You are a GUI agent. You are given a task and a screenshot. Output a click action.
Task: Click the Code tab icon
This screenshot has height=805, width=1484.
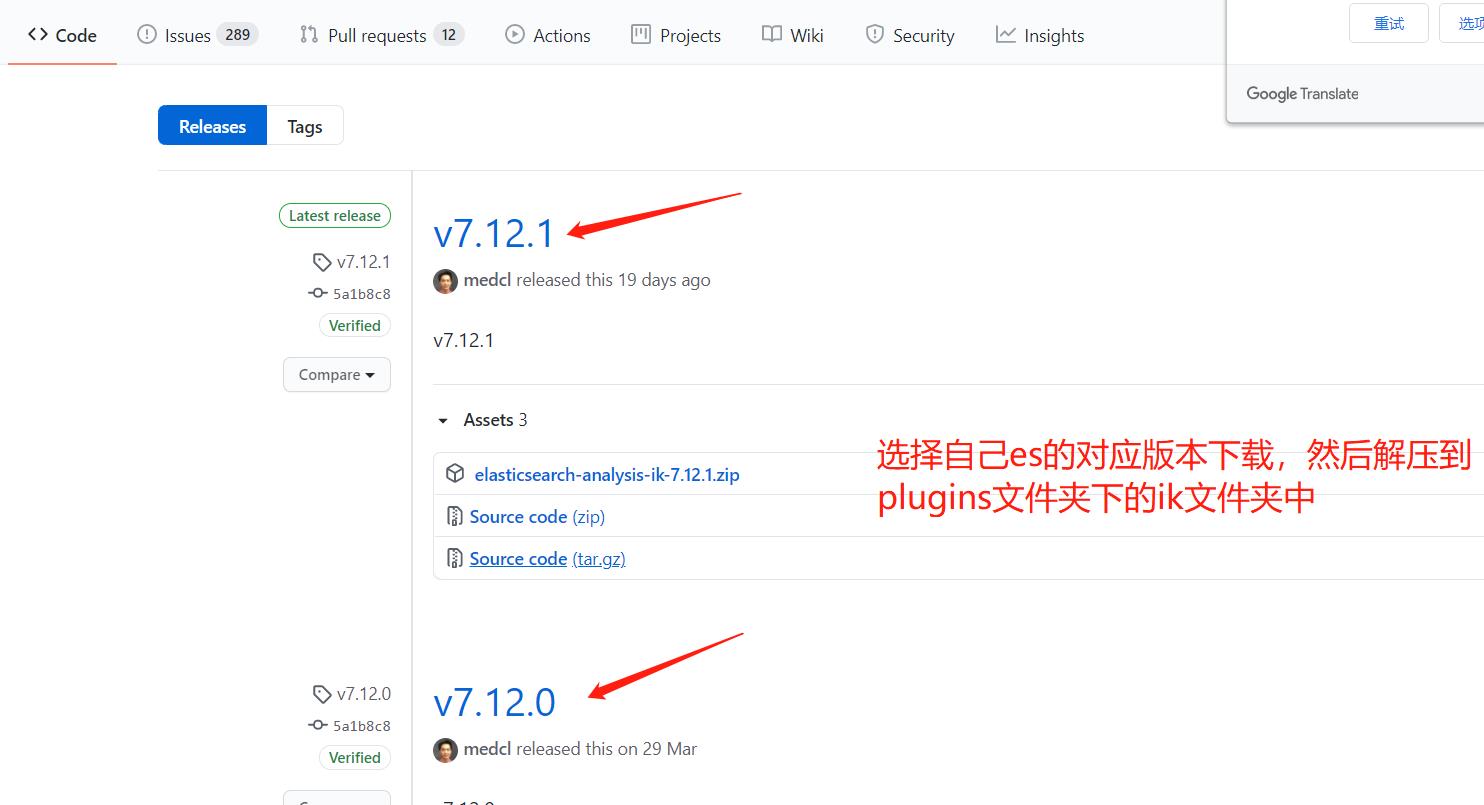click(38, 35)
